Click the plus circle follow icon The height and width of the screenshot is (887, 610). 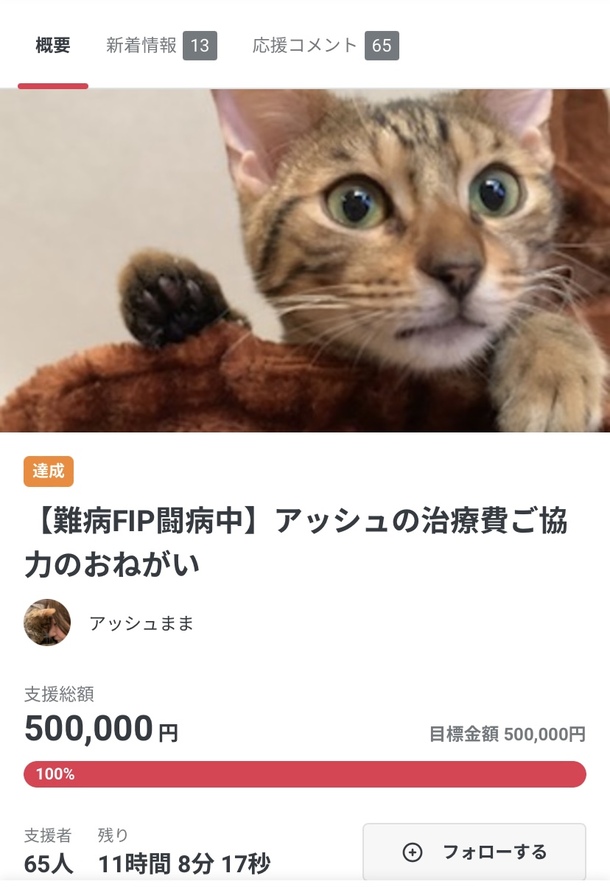[x=412, y=852]
